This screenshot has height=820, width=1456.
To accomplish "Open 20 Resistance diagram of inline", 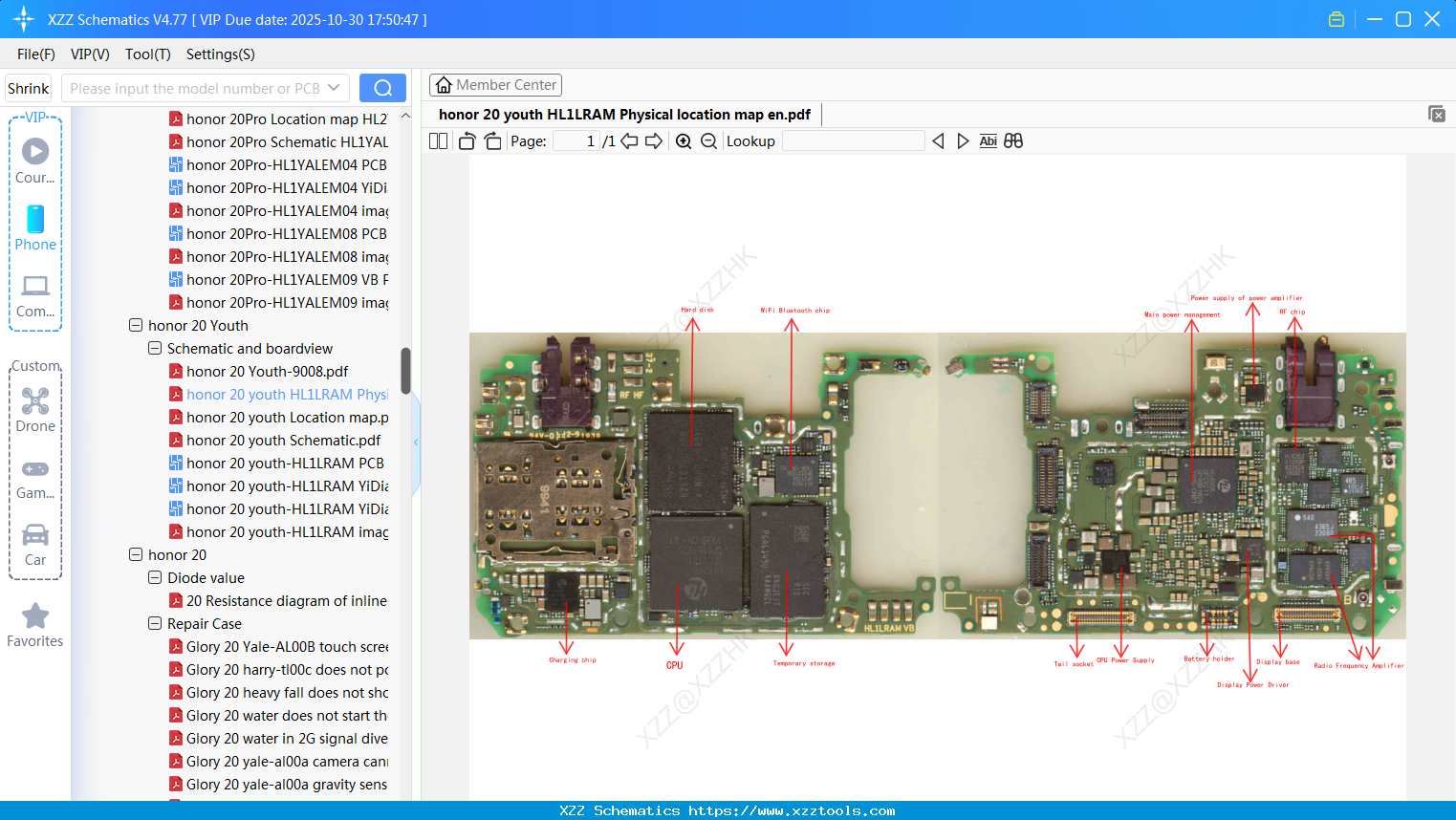I will pyautogui.click(x=287, y=601).
